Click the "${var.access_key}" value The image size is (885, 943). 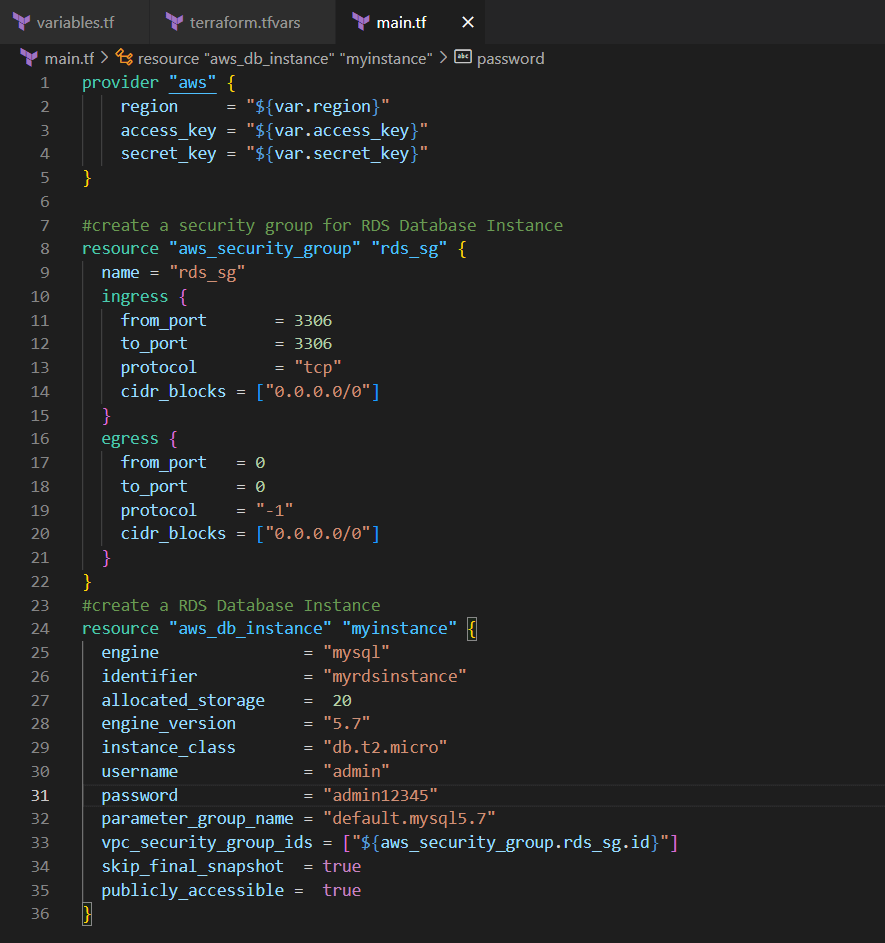pyautogui.click(x=337, y=131)
